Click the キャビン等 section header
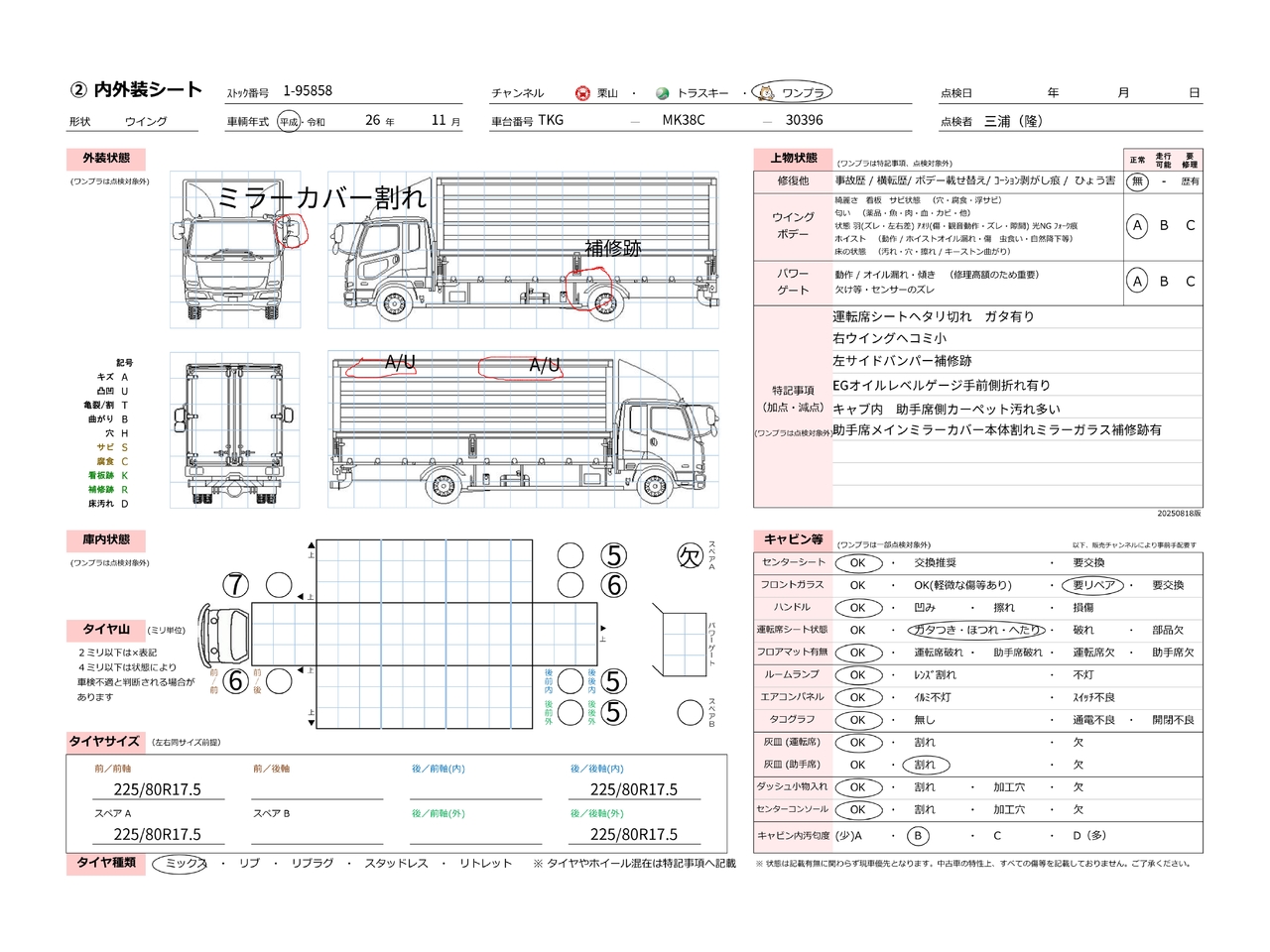 coord(793,539)
